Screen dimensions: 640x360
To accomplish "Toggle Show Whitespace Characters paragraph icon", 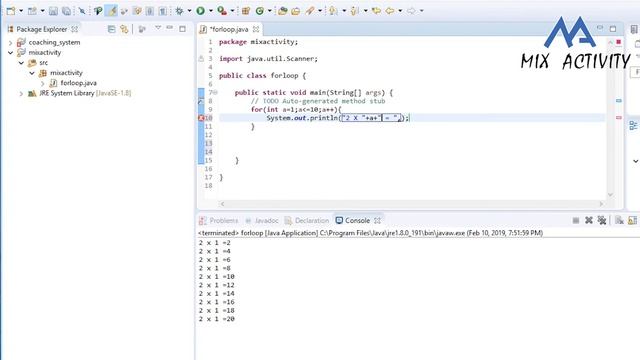I will point(162,11).
